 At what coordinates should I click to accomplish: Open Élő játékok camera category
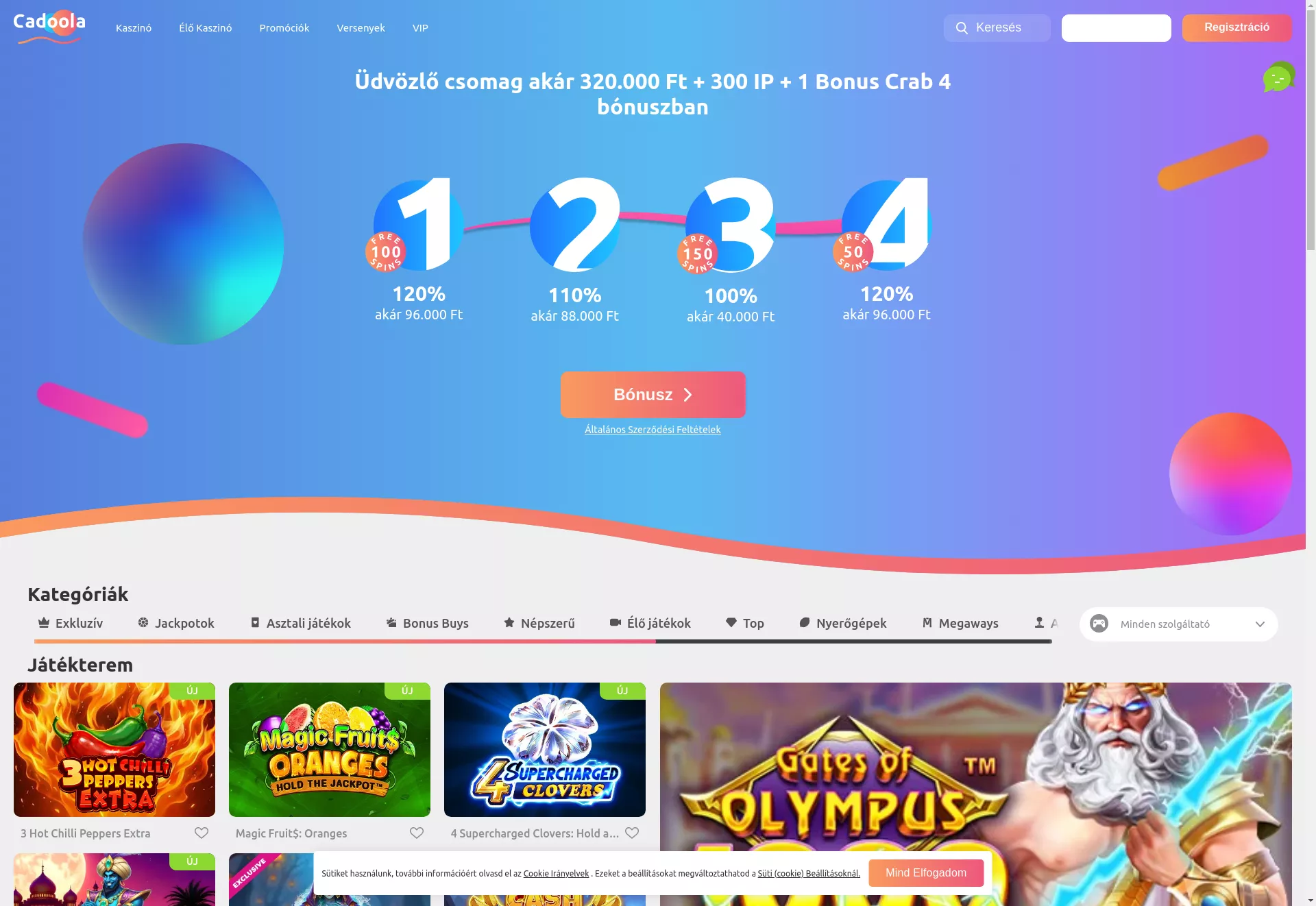(x=650, y=623)
